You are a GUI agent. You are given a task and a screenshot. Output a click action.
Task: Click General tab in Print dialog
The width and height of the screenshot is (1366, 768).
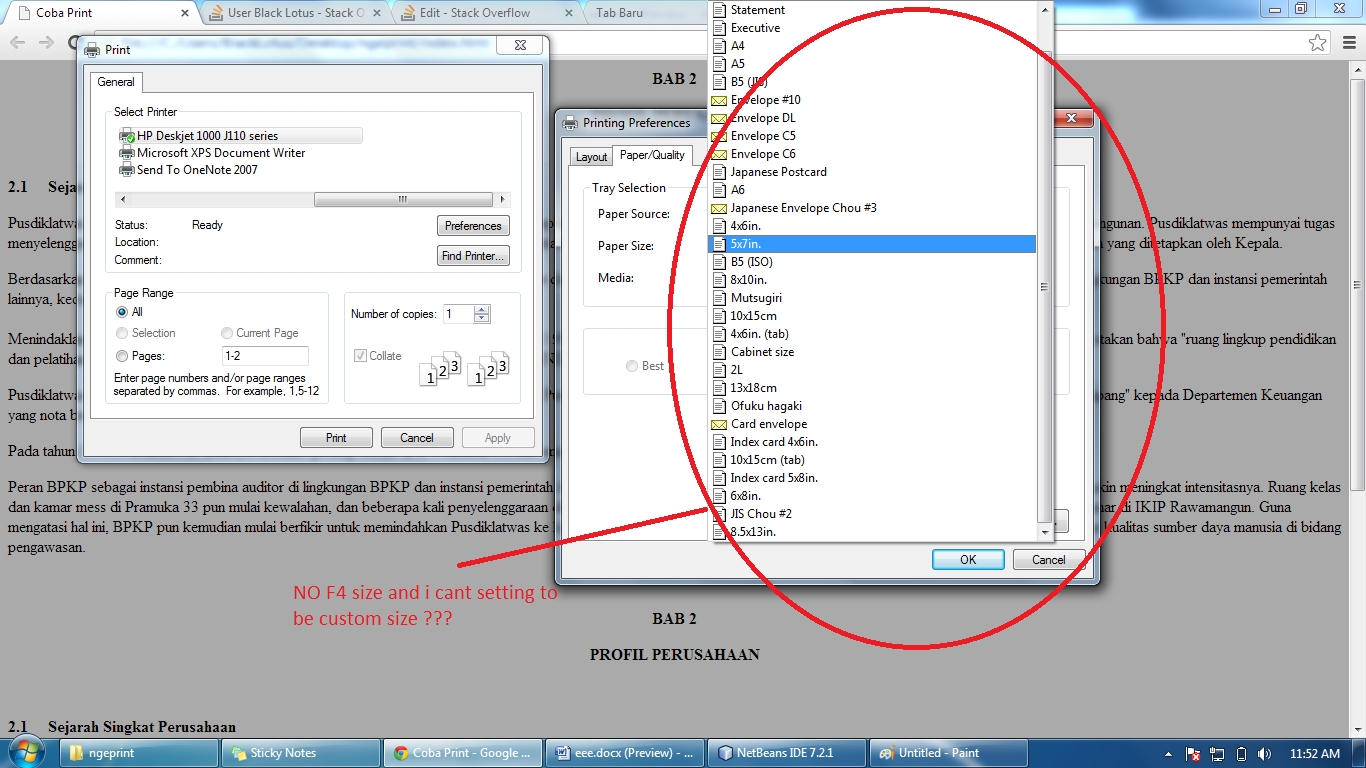tap(116, 82)
